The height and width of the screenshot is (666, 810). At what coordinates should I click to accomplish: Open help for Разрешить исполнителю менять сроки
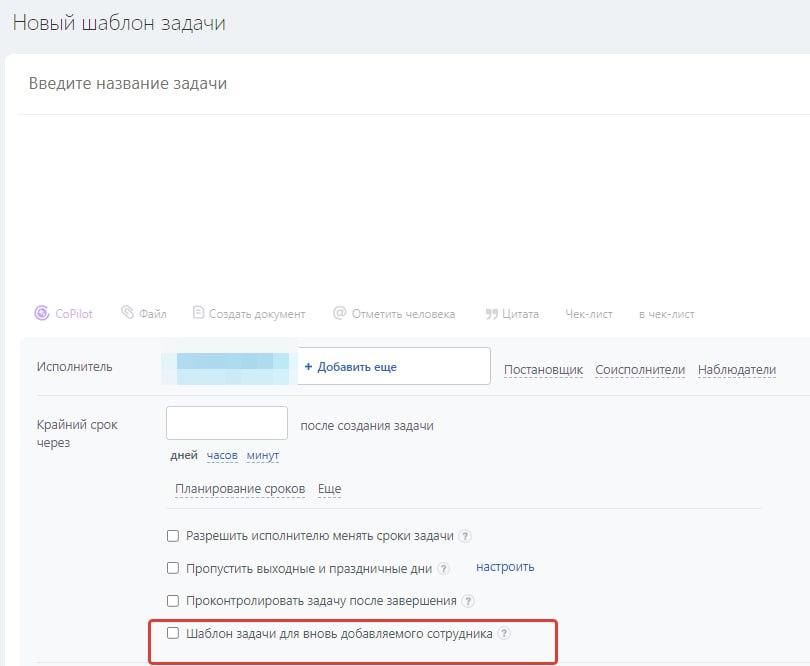[465, 536]
